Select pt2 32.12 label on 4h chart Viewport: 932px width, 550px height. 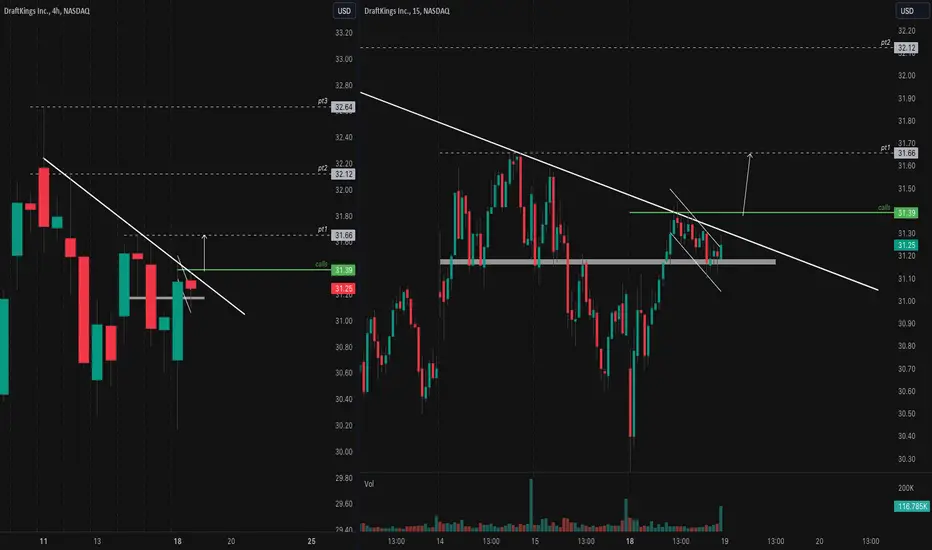coord(344,174)
